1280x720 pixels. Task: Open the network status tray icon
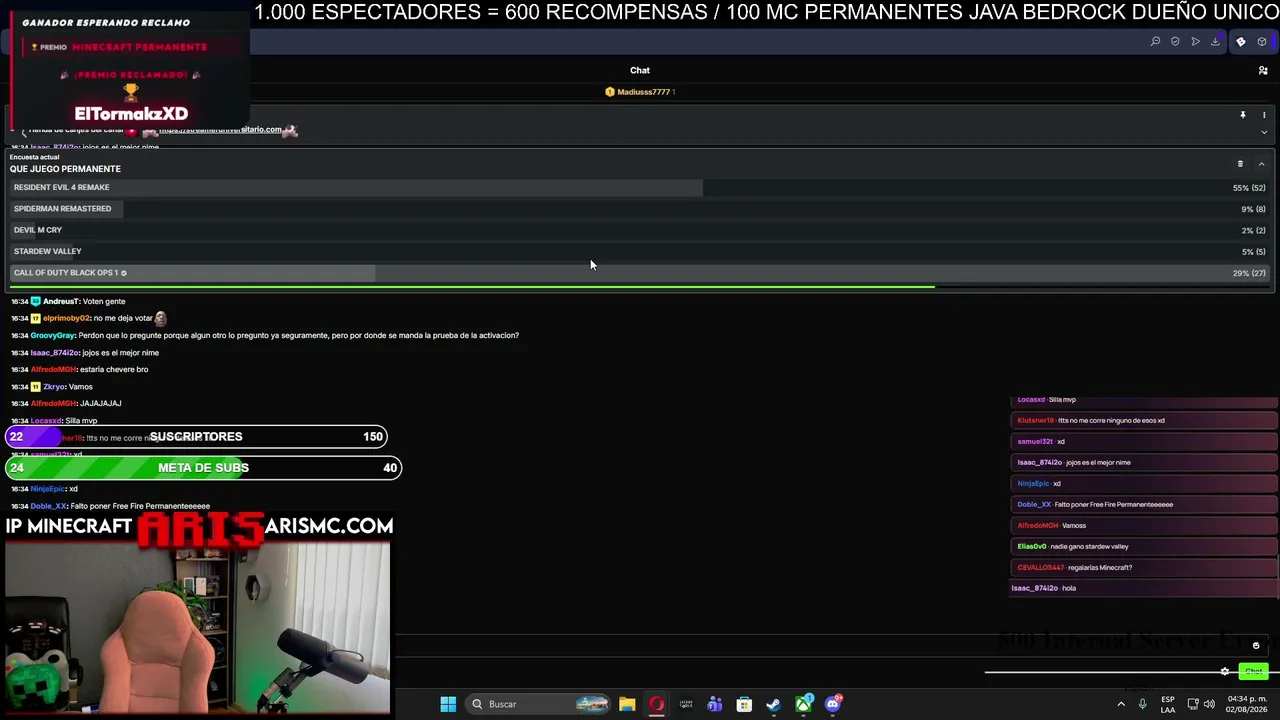[x=1193, y=704]
